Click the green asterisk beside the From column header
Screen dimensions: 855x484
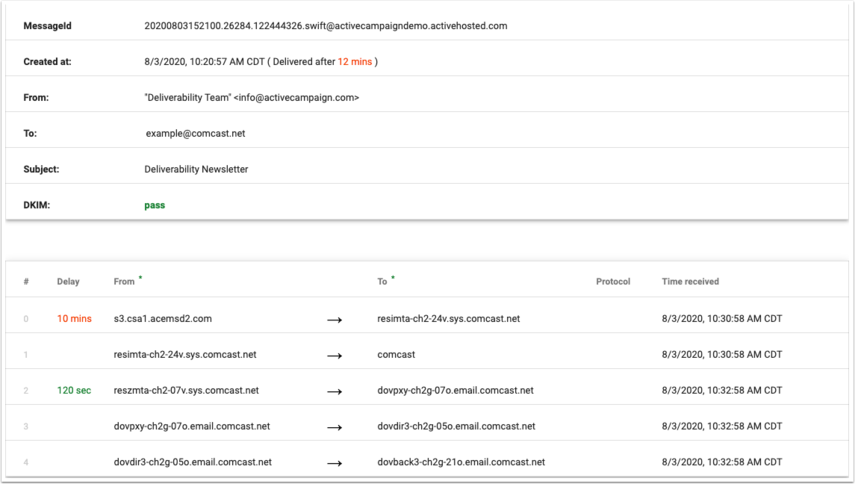(x=141, y=278)
